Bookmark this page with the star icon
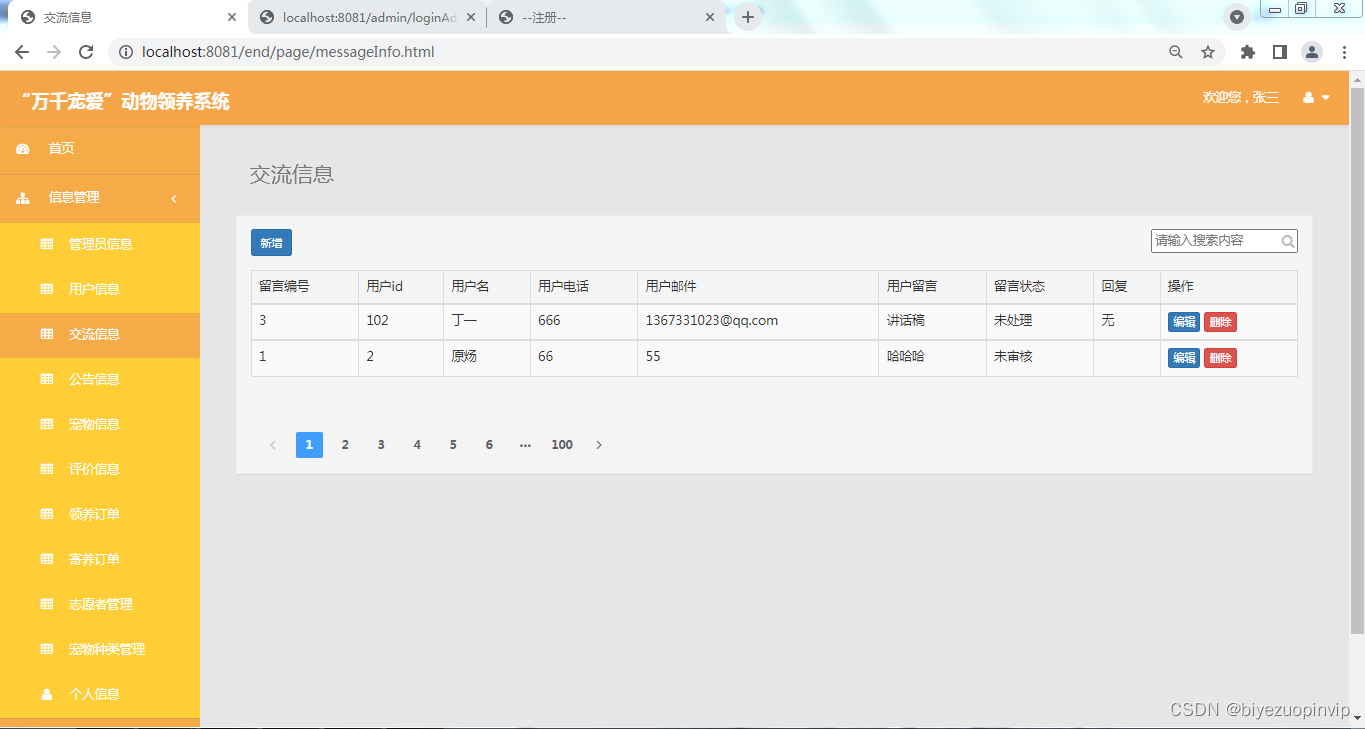The width and height of the screenshot is (1365, 729). (x=1208, y=52)
